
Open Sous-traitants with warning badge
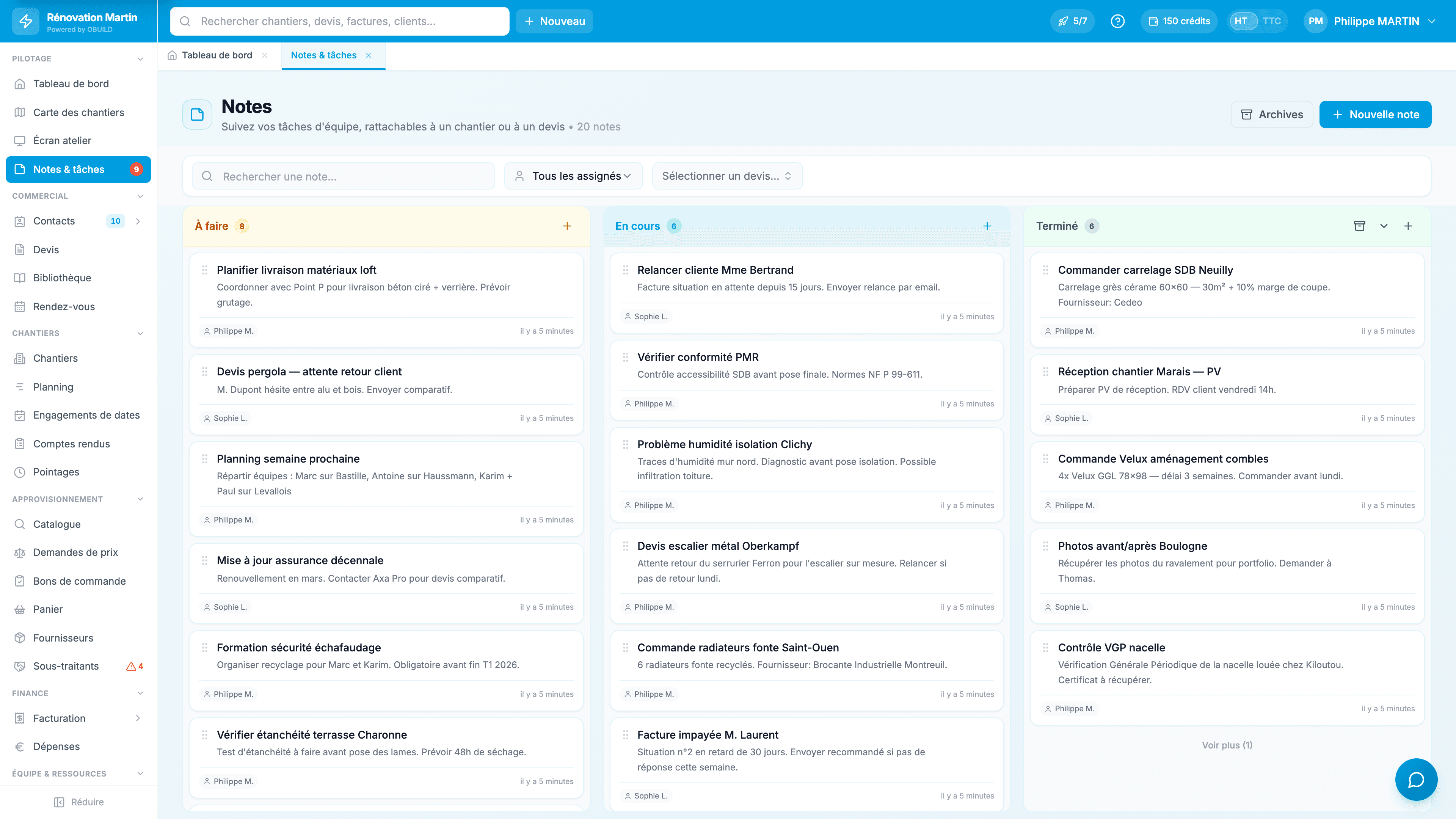pyautogui.click(x=78, y=666)
